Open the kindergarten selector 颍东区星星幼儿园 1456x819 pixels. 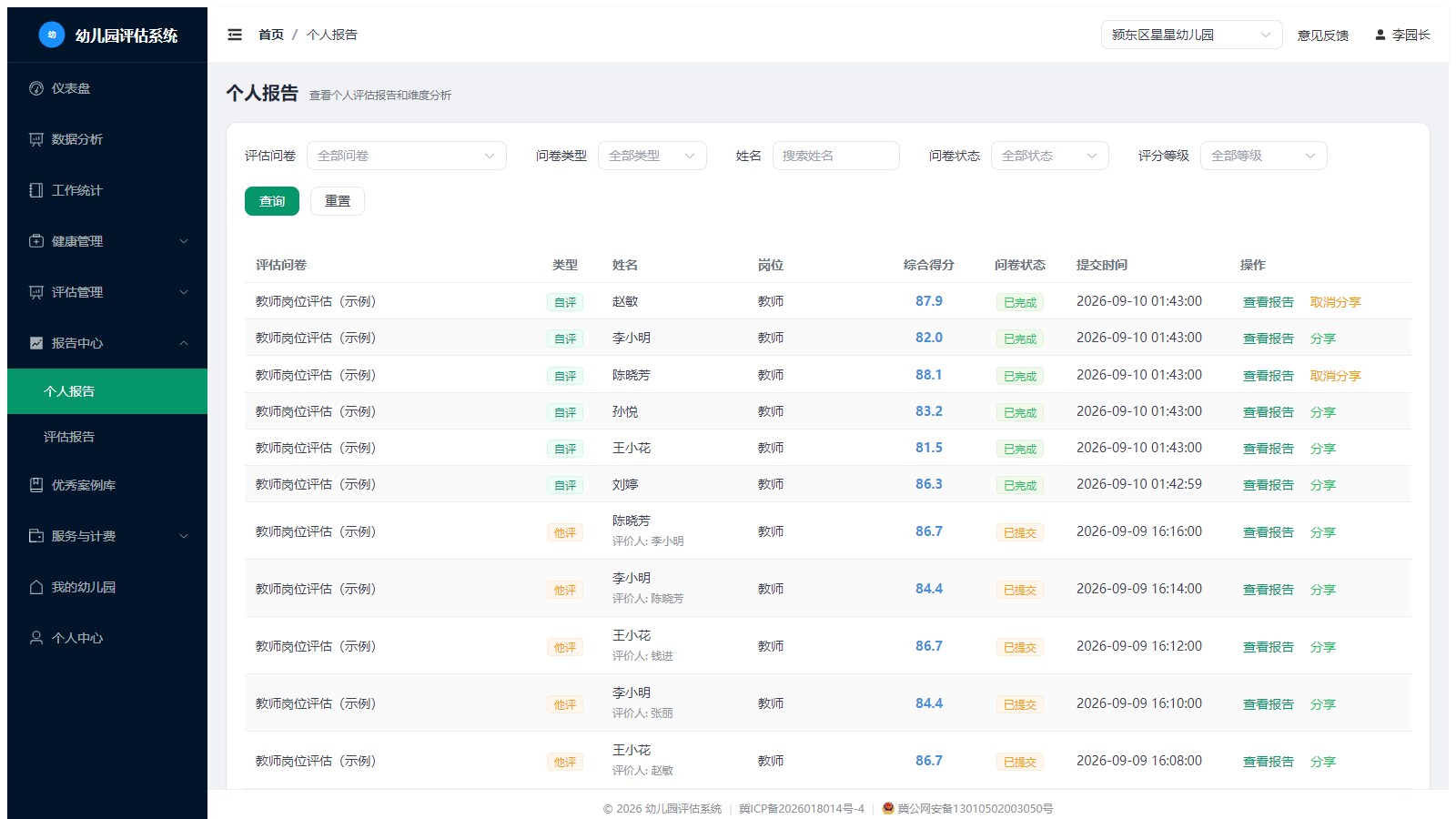coord(1192,35)
